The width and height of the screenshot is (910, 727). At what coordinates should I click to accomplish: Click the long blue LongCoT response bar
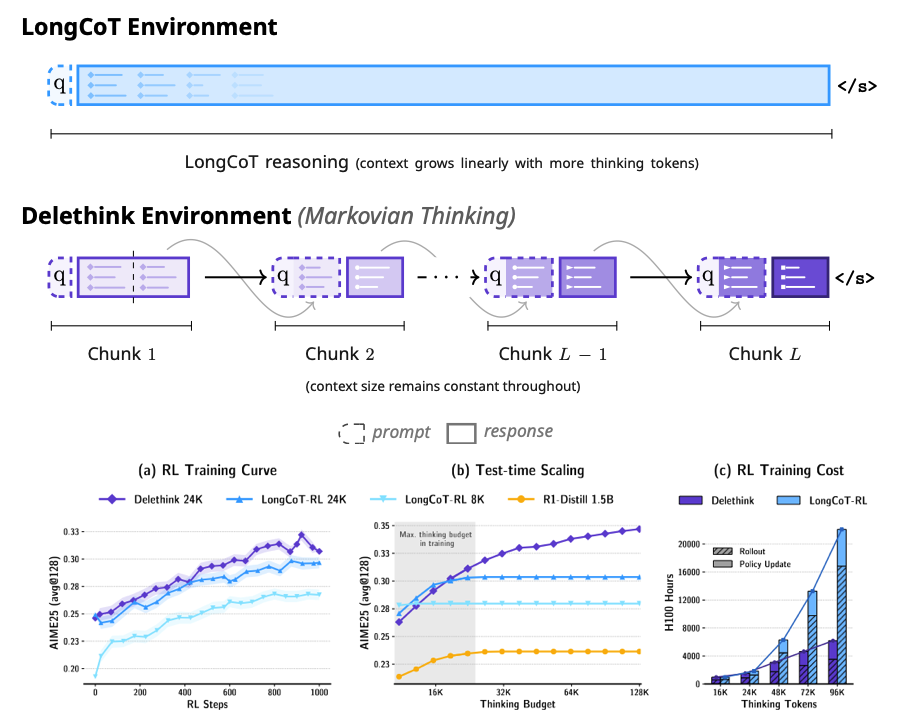453,85
